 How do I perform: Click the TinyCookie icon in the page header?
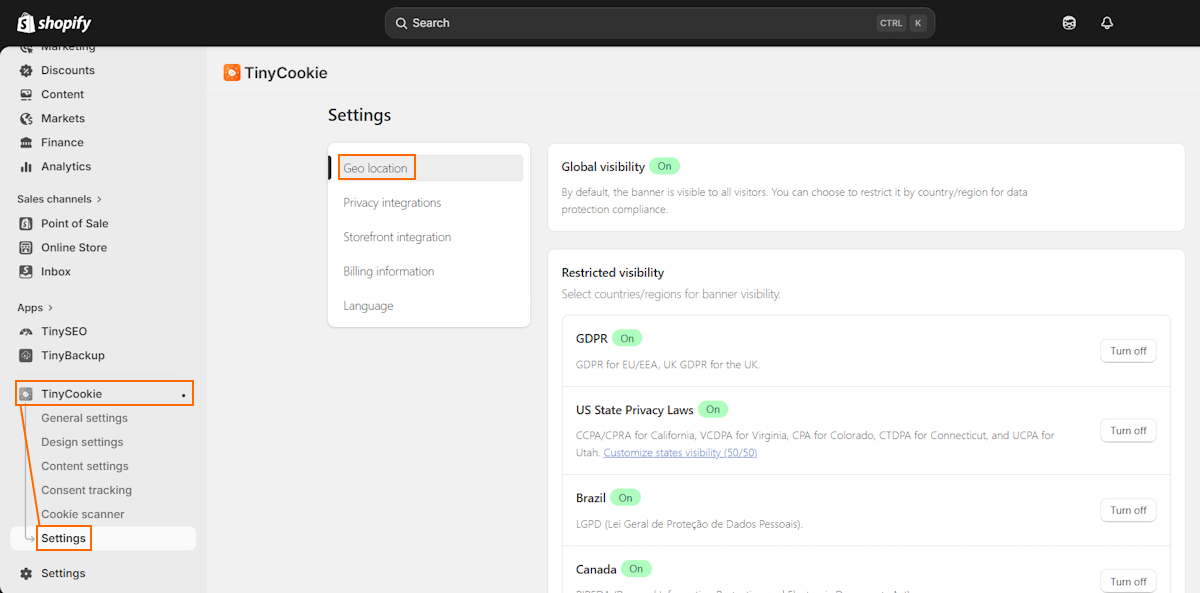tap(232, 72)
